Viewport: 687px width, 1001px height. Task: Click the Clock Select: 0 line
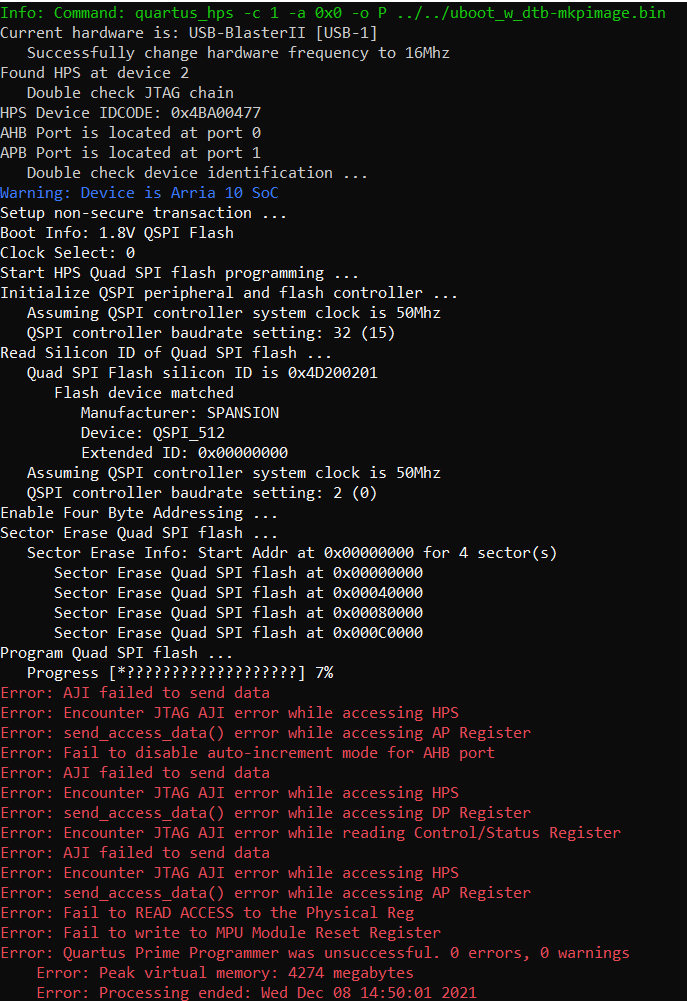pos(67,253)
